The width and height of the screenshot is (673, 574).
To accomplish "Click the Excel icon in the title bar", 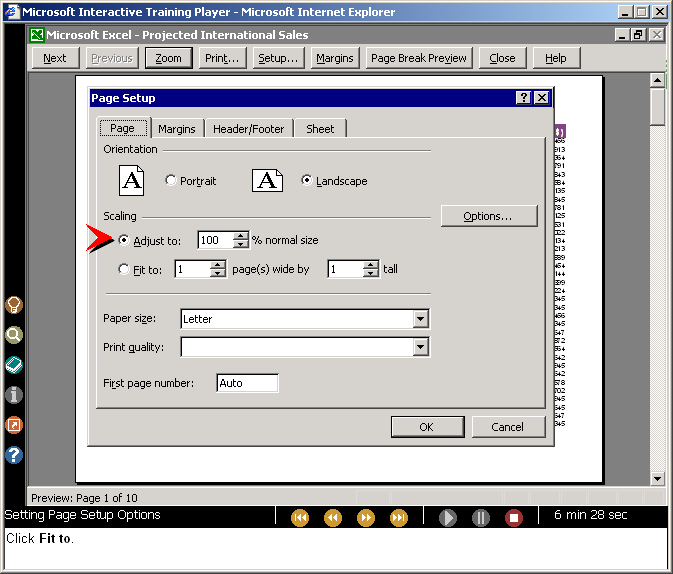I will 37,35.
